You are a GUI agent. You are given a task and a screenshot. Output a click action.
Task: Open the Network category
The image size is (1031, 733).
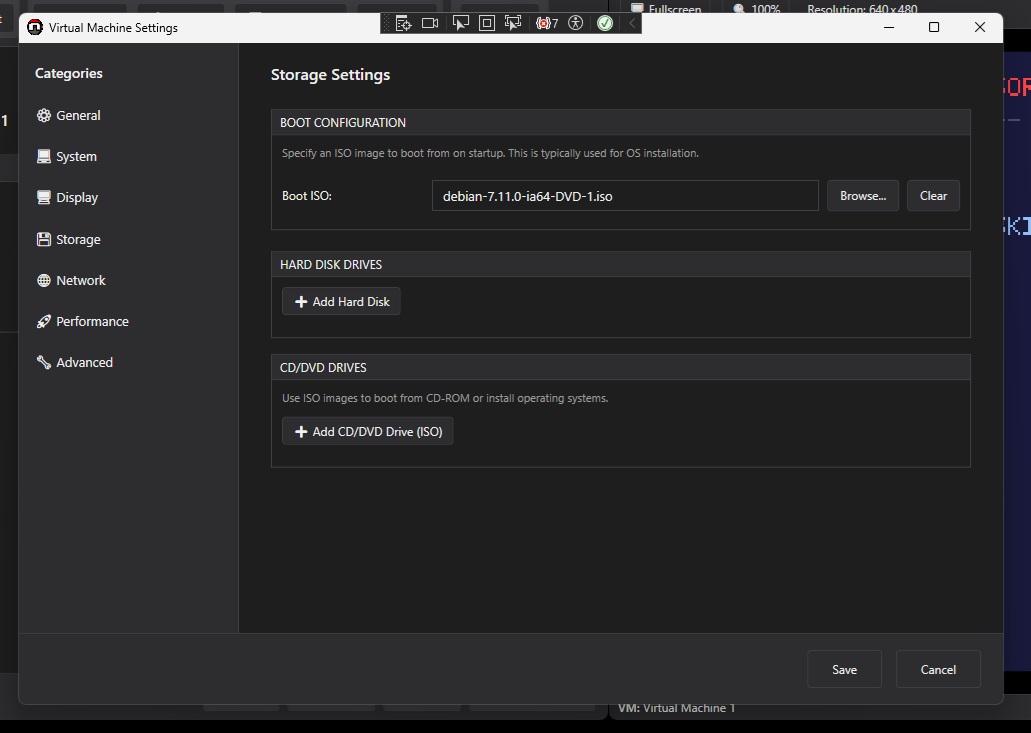[x=71, y=280]
